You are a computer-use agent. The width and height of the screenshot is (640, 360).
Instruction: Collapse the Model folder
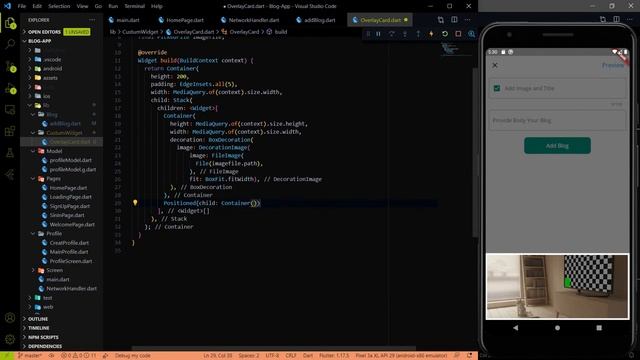pyautogui.click(x=54, y=151)
